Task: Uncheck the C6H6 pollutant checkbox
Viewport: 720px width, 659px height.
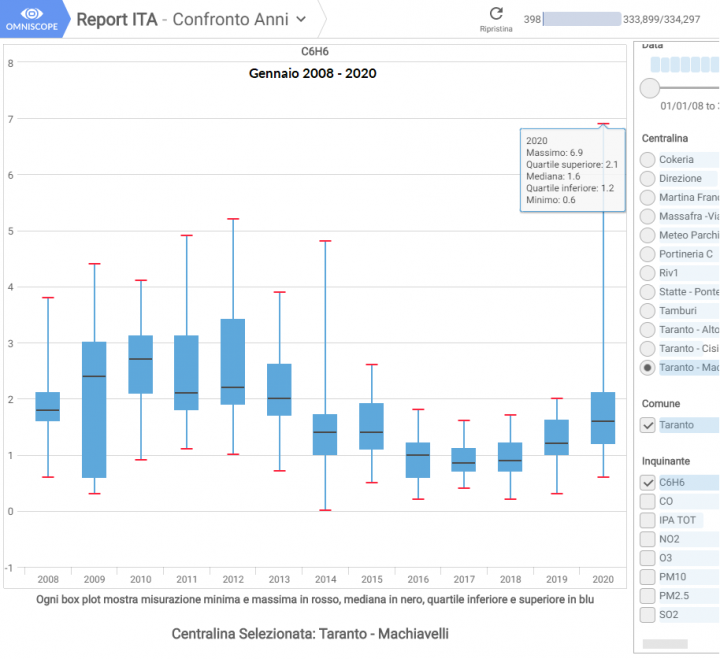Action: click(648, 482)
